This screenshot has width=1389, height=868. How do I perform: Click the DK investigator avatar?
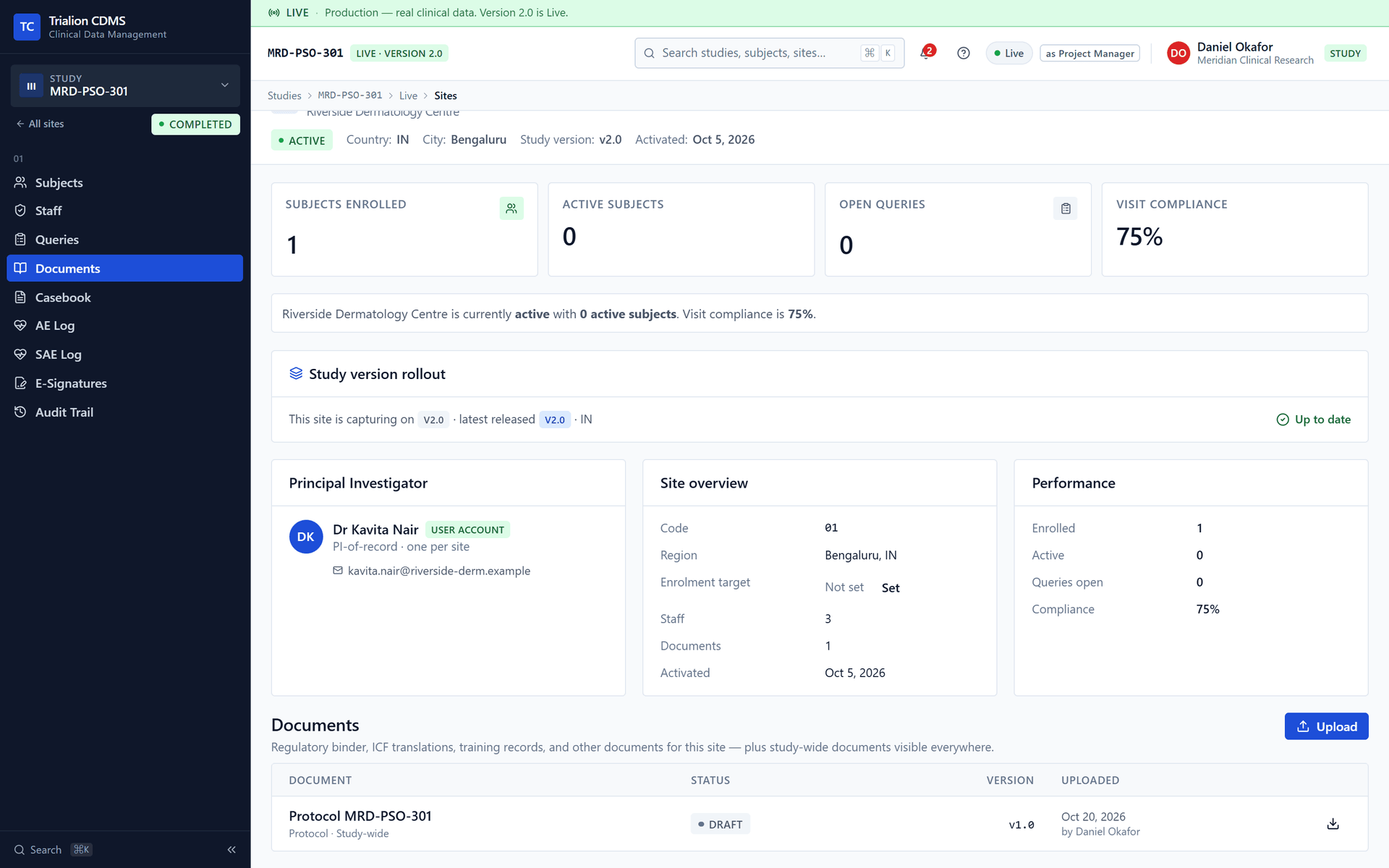(306, 537)
